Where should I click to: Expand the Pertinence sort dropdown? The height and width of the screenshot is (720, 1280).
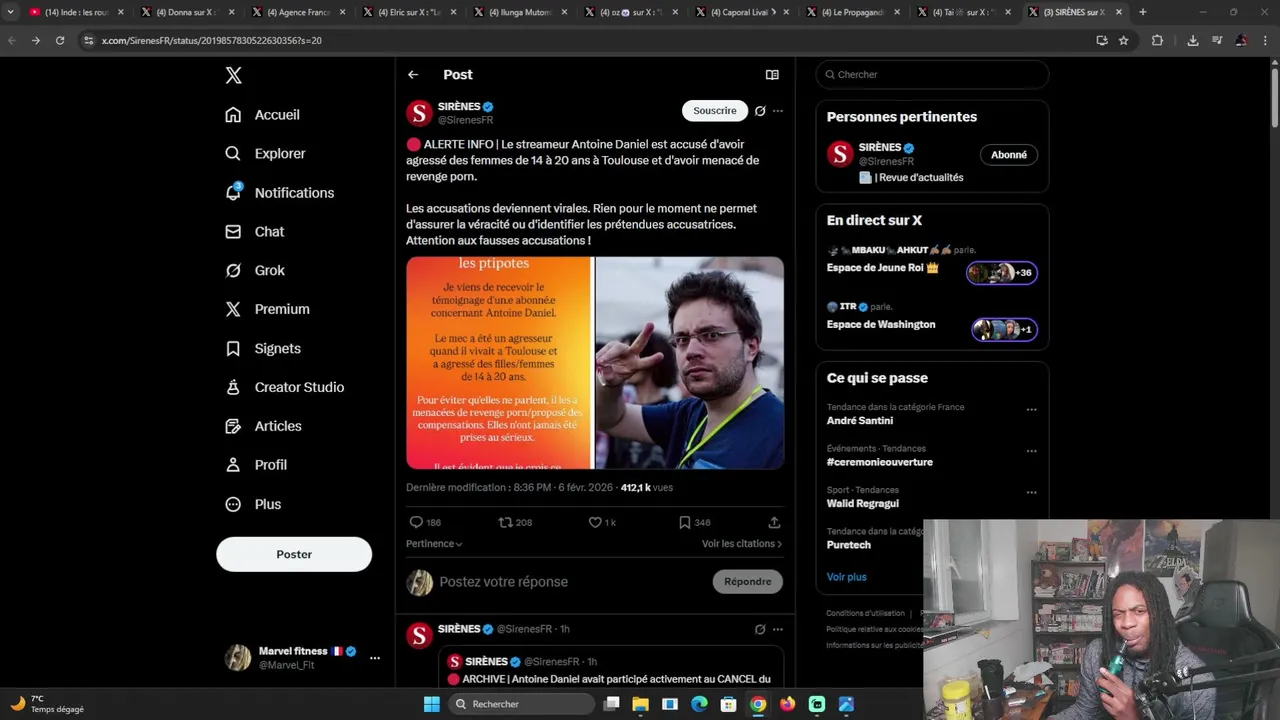coord(434,544)
